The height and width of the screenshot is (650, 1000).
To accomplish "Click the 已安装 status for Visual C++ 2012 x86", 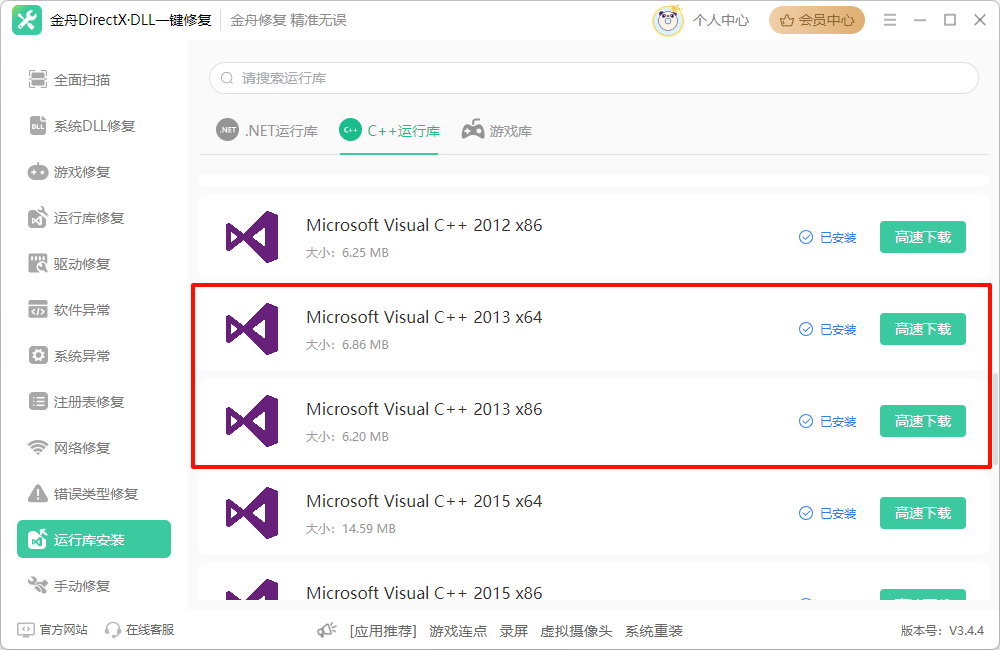I will tap(828, 238).
